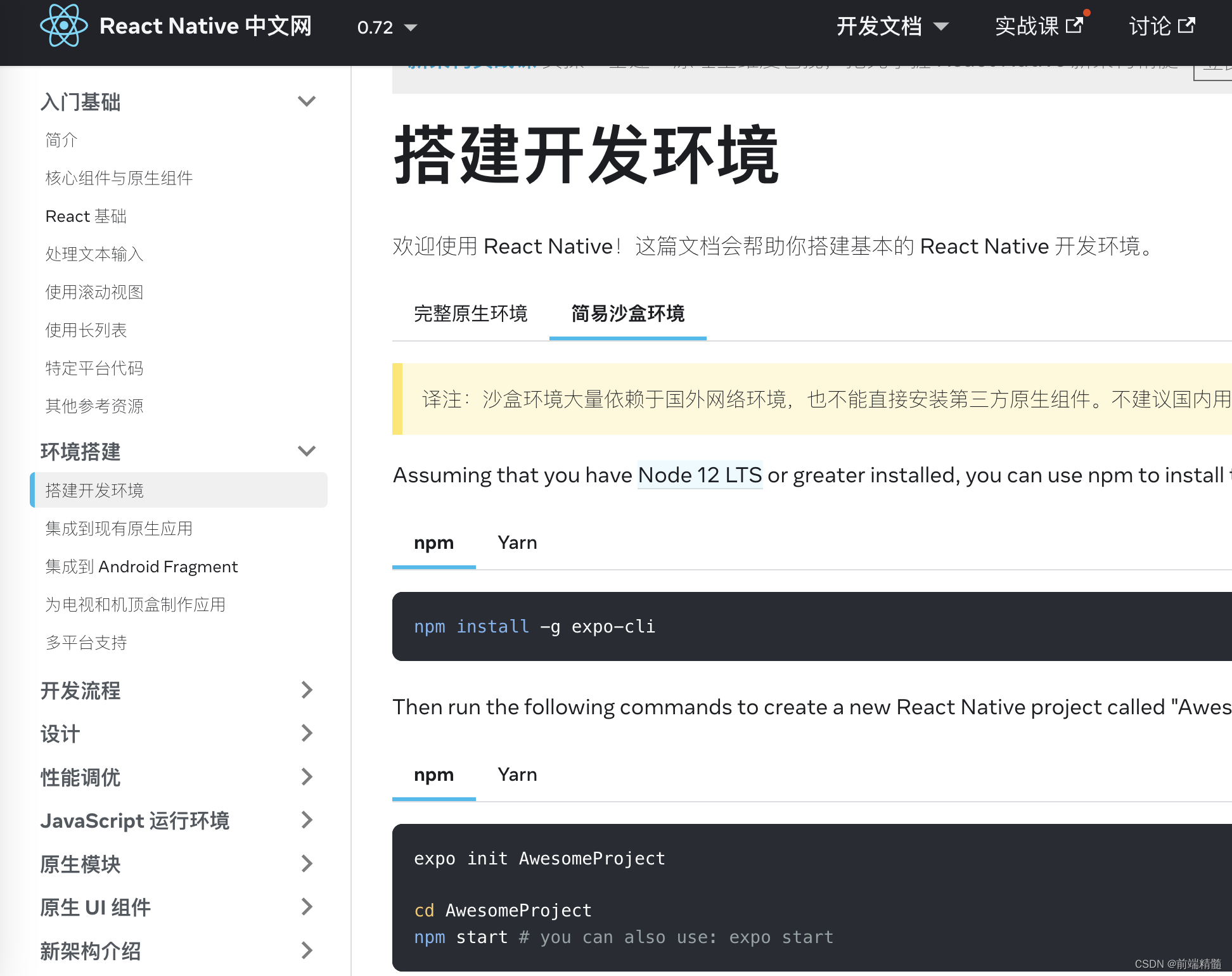This screenshot has height=976, width=1232.
Task: Click the 实战课 external-link icon
Action: 1075,26
